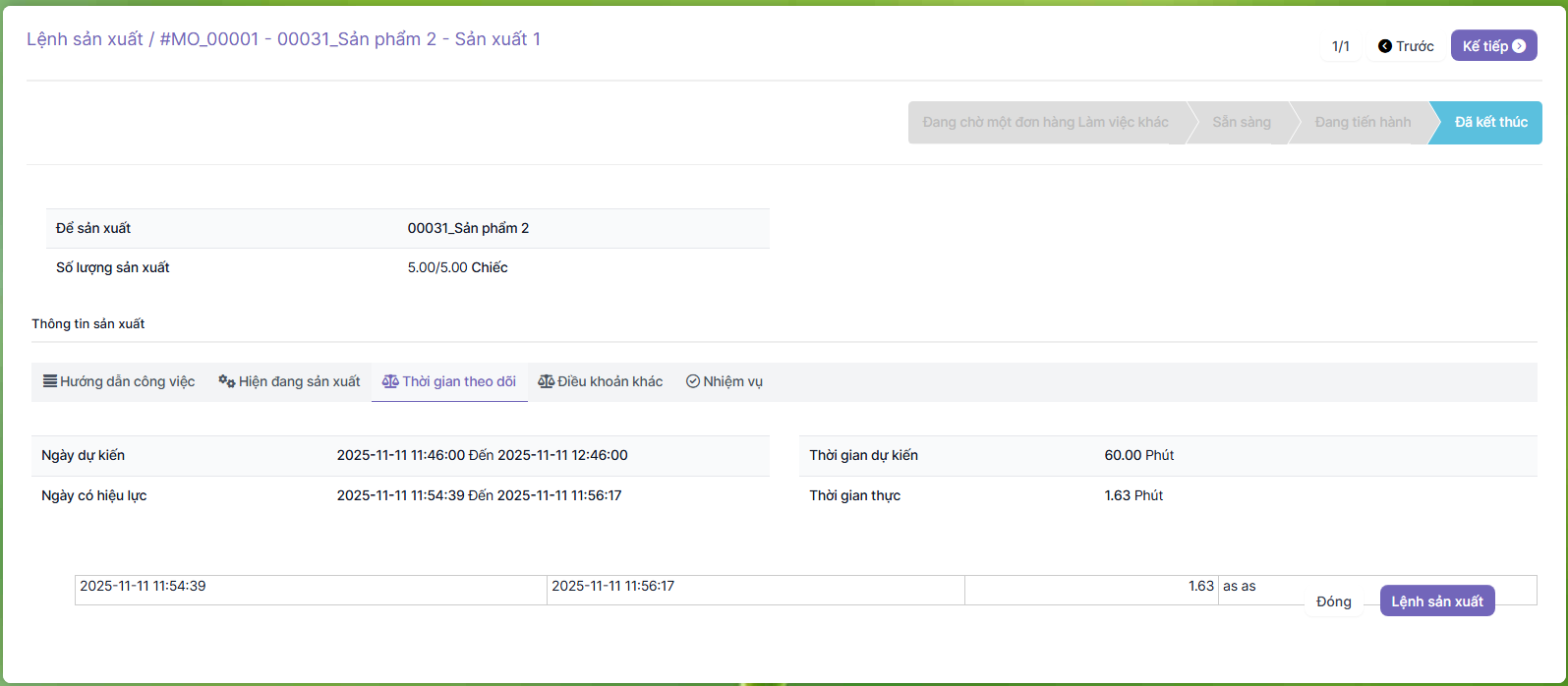Click the left arrow icon in Trước
1568x686 pixels.
tap(1385, 46)
